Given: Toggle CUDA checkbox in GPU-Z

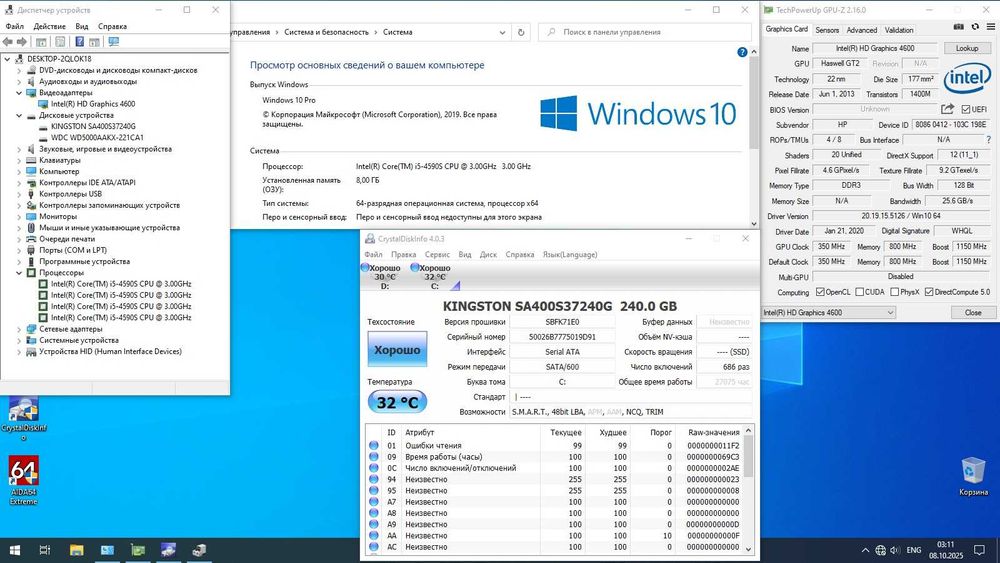Looking at the screenshot, I should click(x=860, y=292).
